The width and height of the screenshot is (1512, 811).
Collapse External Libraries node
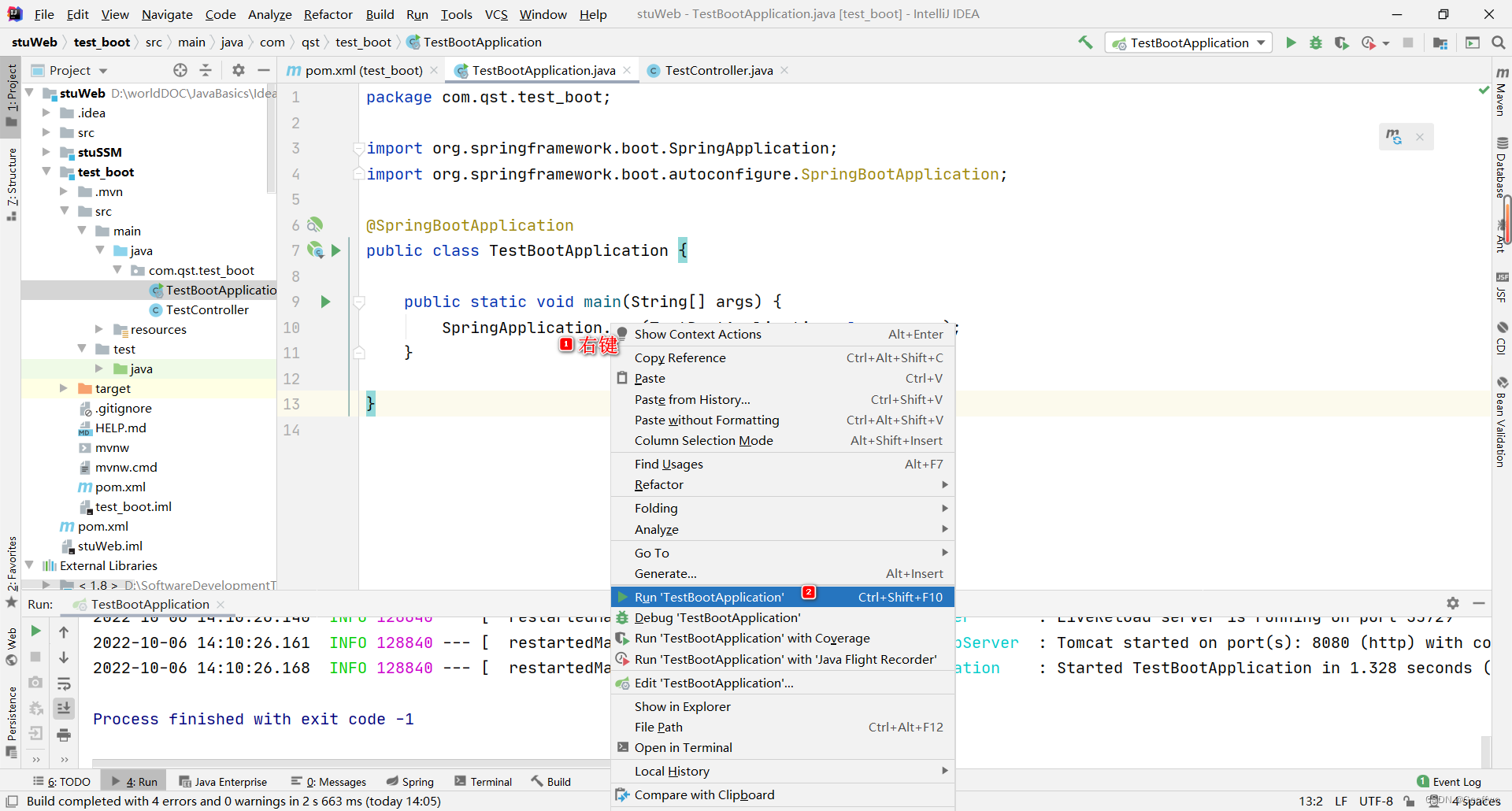29,565
